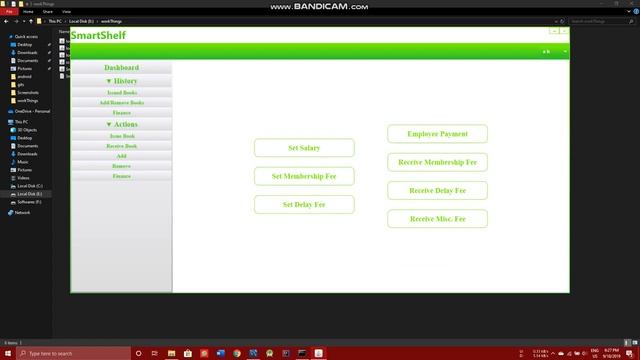Image resolution: width=640 pixels, height=360 pixels.
Task: Open recent locations dropdown in Explorer
Action: coord(24,21)
